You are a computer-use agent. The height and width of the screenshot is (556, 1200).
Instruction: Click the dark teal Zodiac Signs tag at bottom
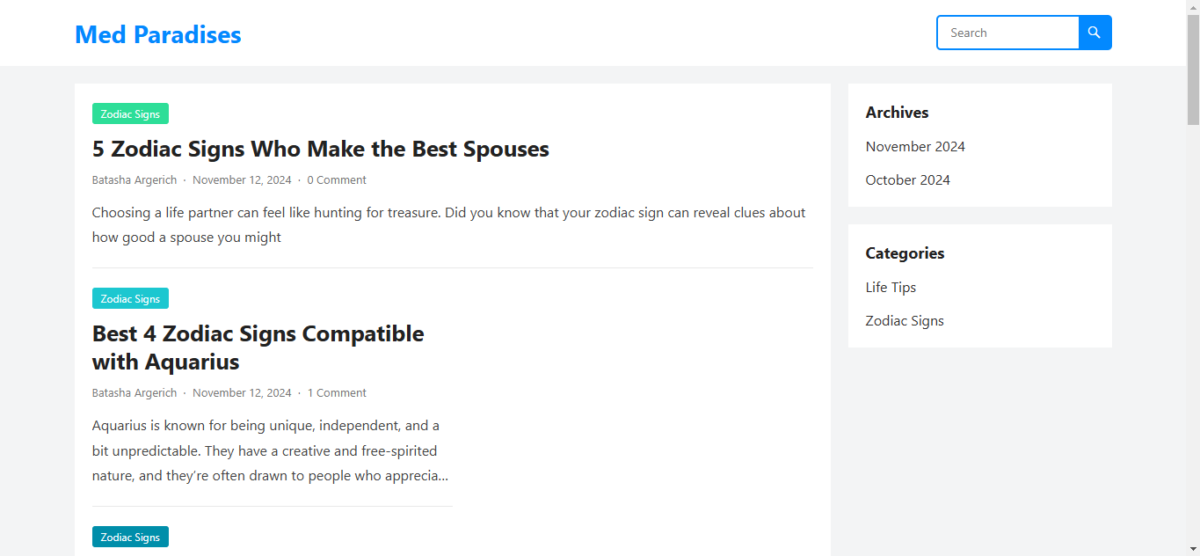coord(130,537)
